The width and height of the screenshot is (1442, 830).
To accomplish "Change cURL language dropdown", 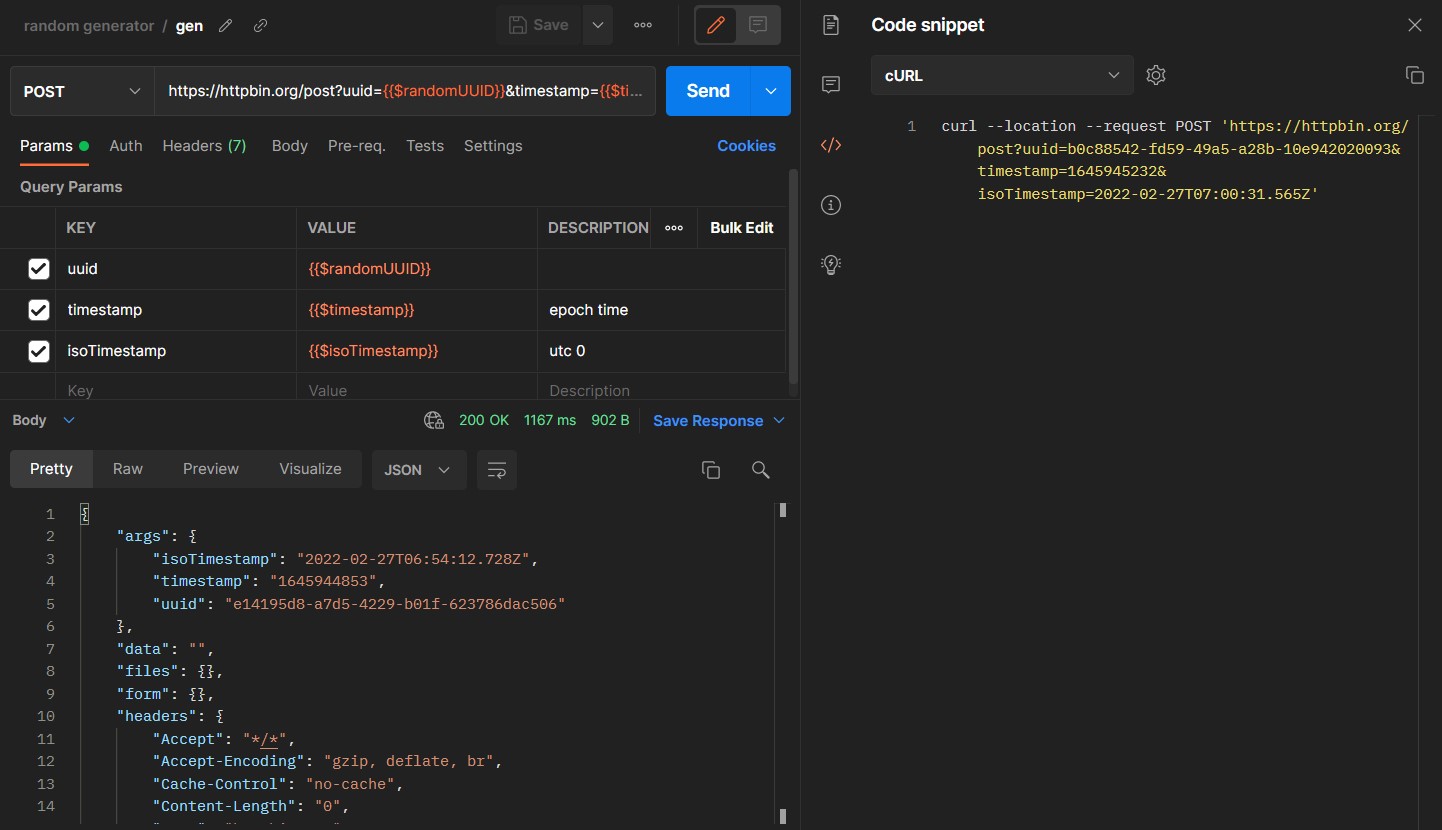I will (x=1002, y=75).
